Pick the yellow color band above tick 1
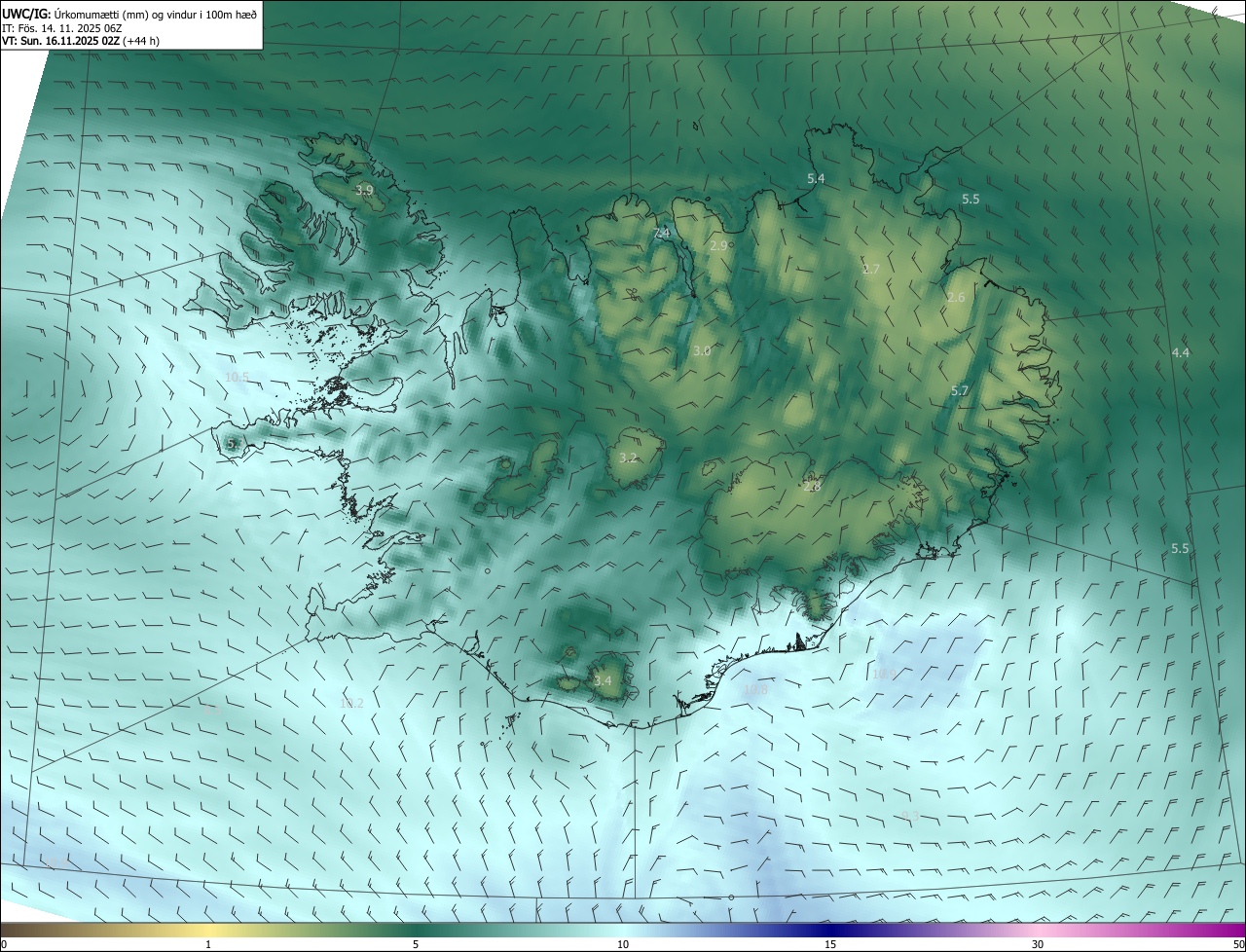This screenshot has width=1246, height=952. coord(208,930)
